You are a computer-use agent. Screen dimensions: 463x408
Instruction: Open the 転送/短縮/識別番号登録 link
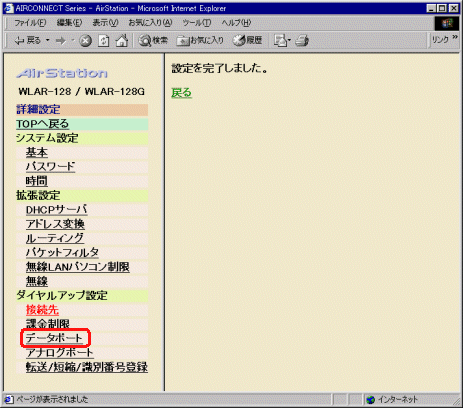[x=87, y=367]
